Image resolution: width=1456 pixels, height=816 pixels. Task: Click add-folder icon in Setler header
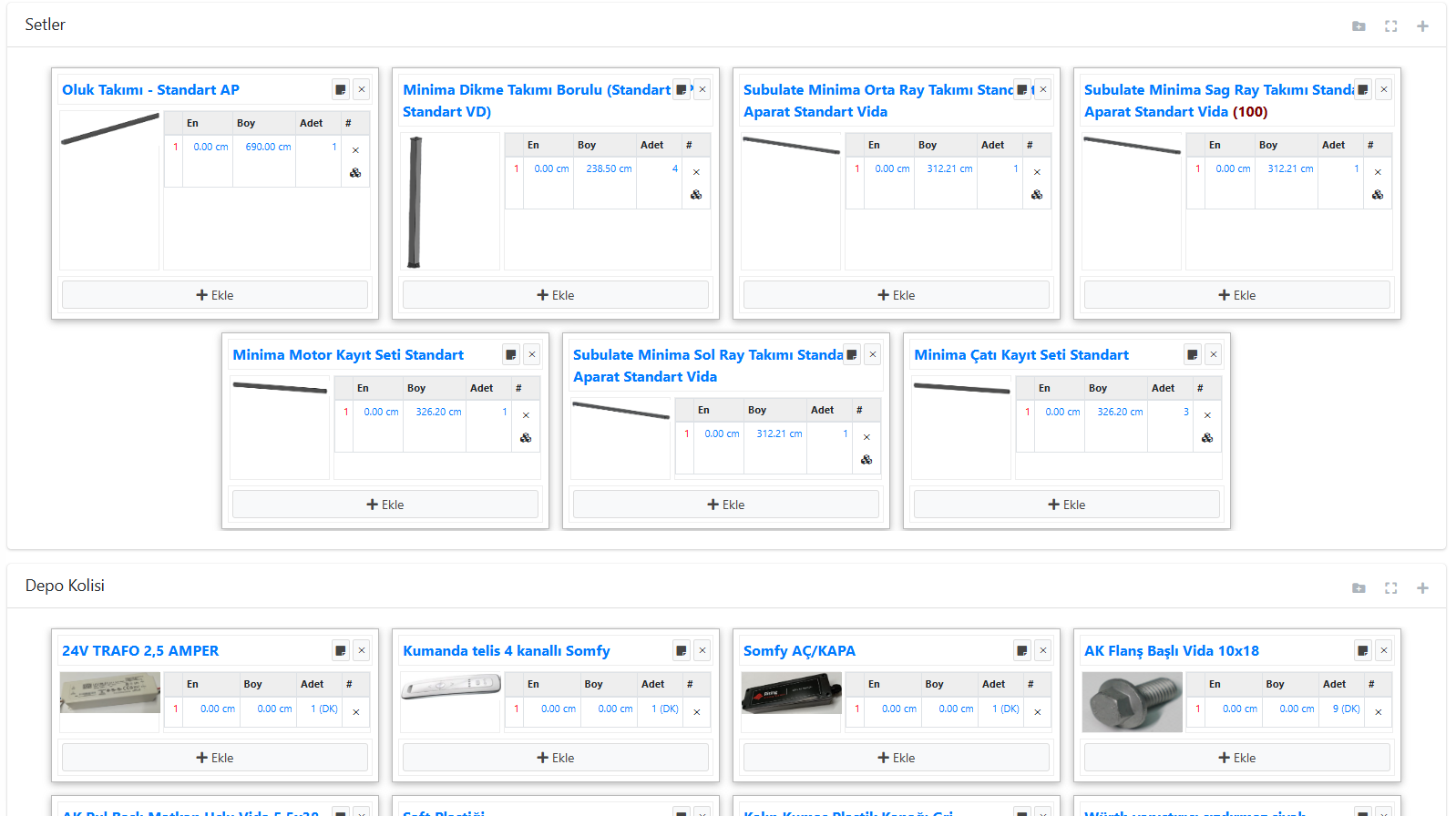click(x=1359, y=26)
